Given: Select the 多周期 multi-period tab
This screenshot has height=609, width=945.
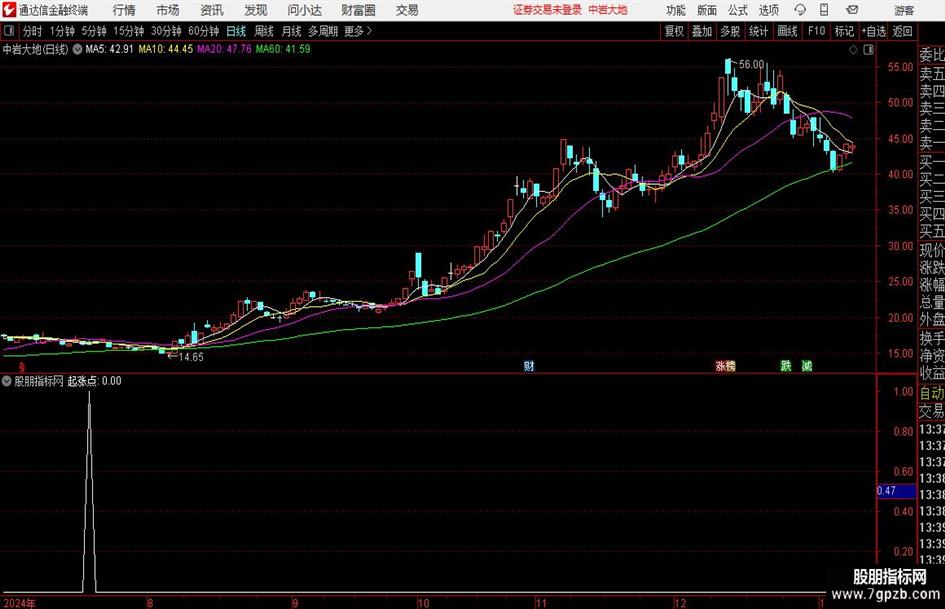Looking at the screenshot, I should tap(323, 31).
